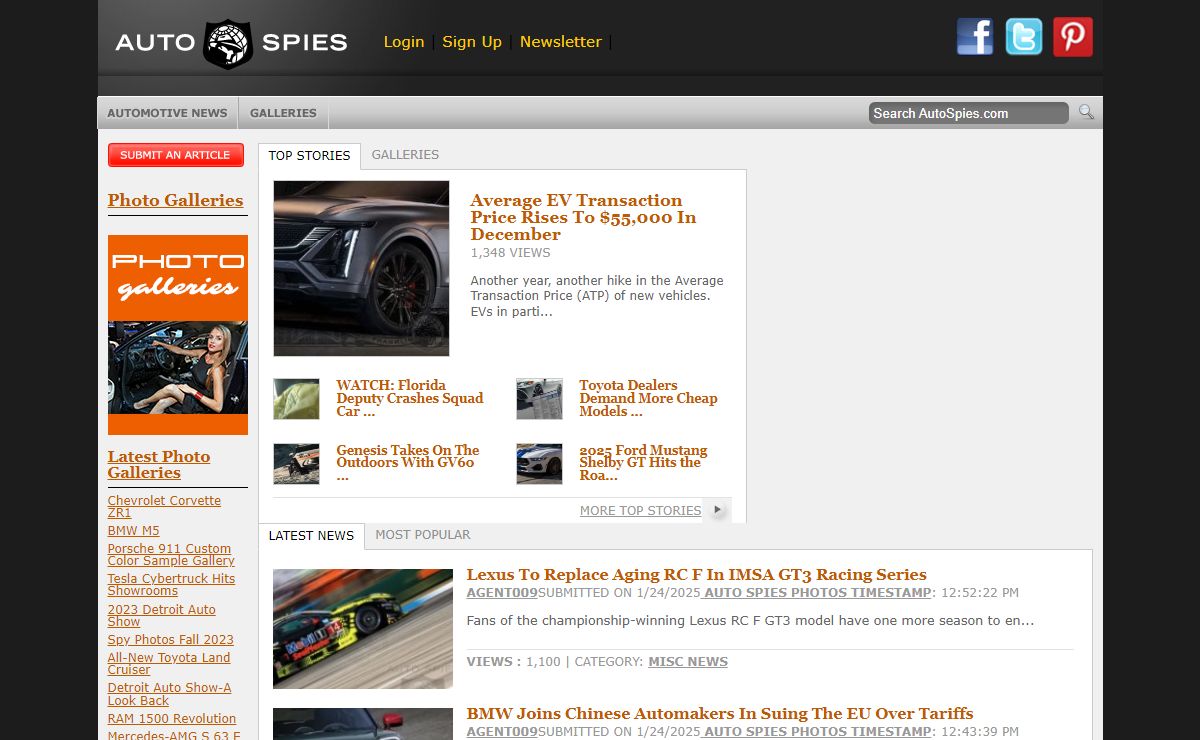Open Lexus To Replace Aging RC F headline
This screenshot has width=1200, height=740.
pos(696,575)
